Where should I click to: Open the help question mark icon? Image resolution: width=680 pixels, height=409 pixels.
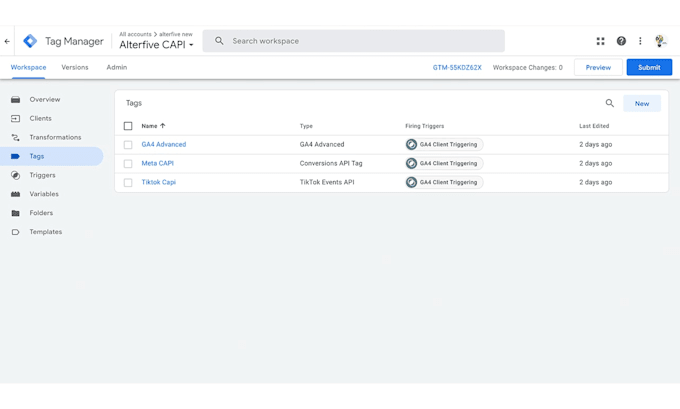(x=621, y=41)
